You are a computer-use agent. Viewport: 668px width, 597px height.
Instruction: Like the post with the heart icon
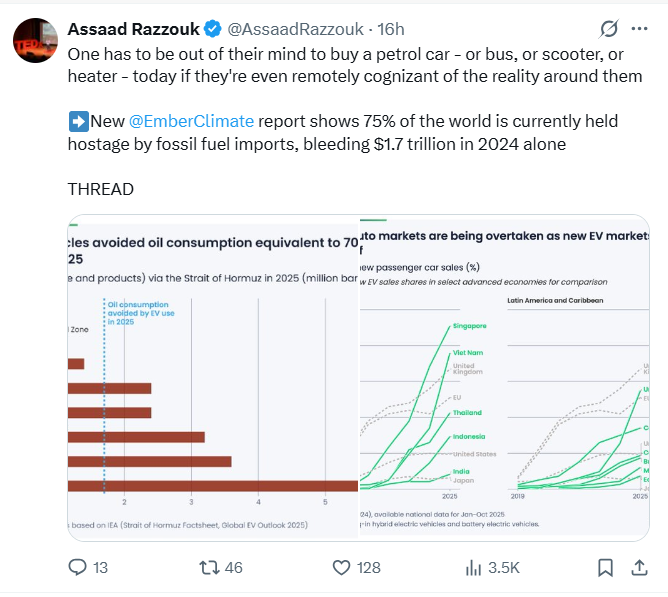[x=340, y=567]
